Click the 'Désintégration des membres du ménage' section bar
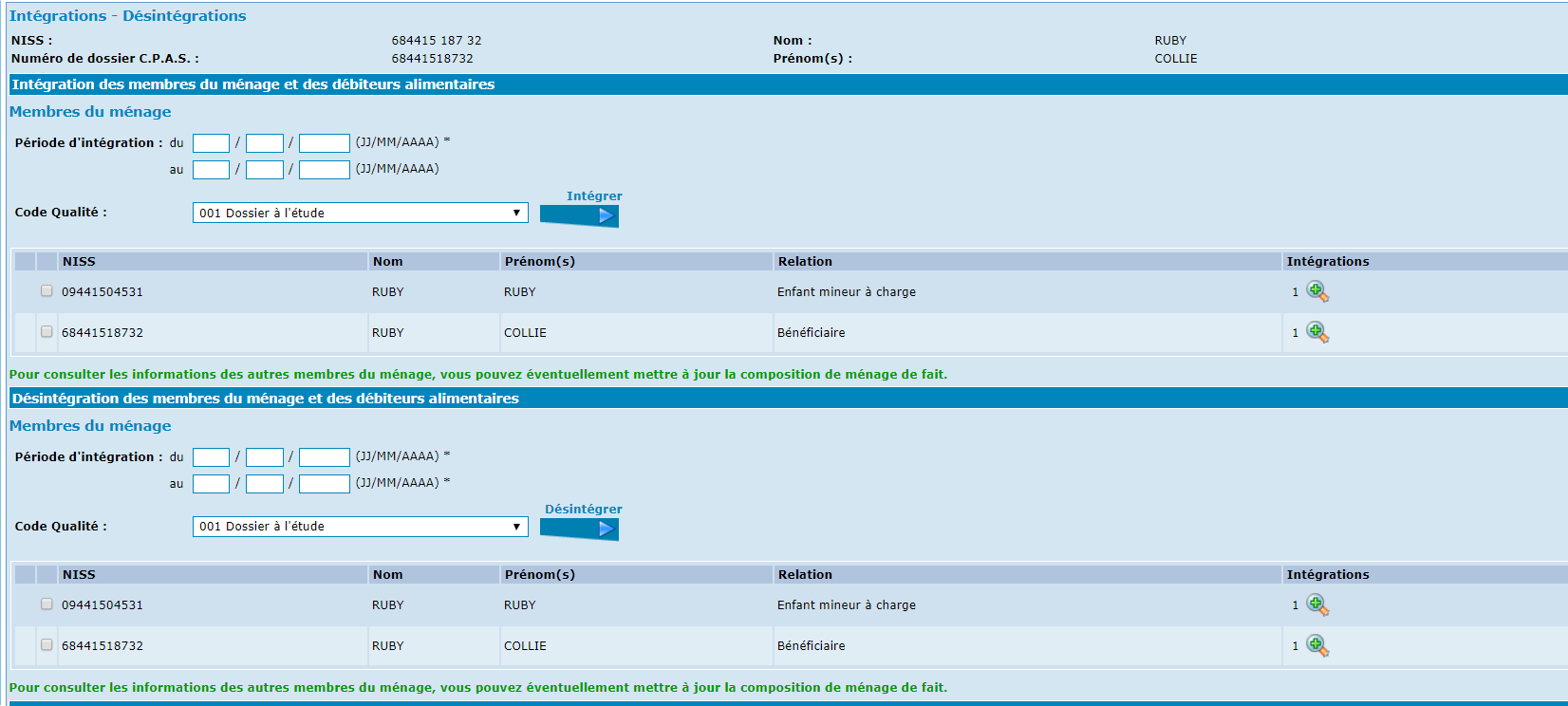Screen dimensions: 1568x706 click(x=788, y=399)
